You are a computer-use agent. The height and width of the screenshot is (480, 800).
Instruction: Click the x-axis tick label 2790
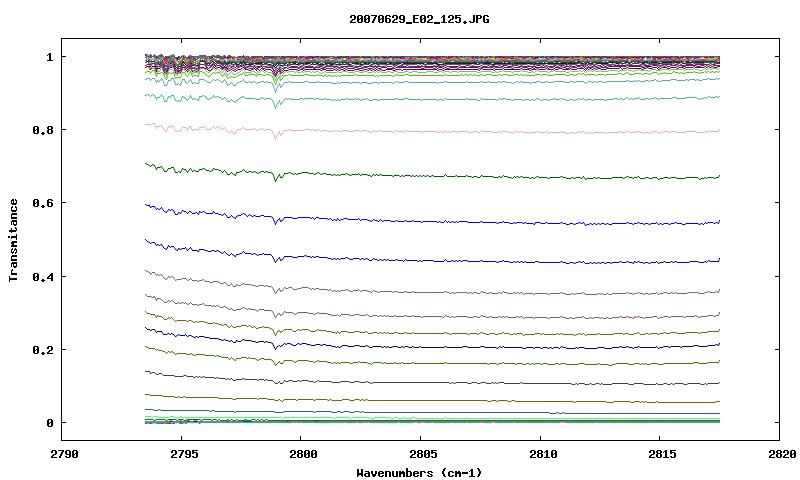64,454
